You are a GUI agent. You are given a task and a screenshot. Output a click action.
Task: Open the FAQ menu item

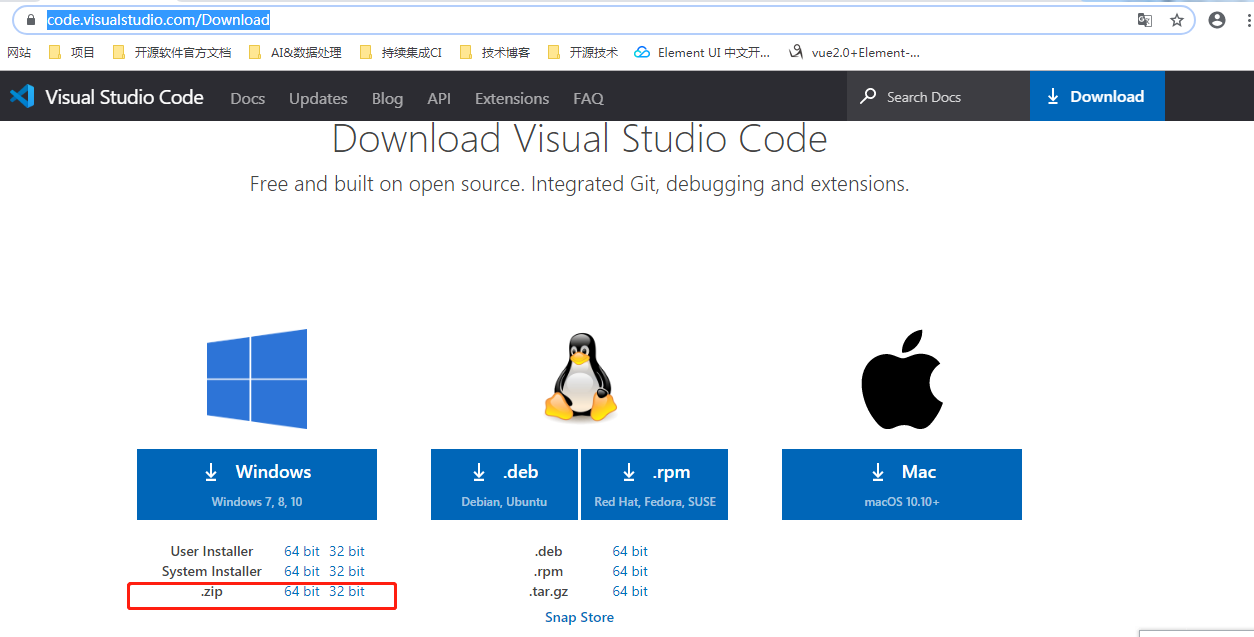pos(588,98)
